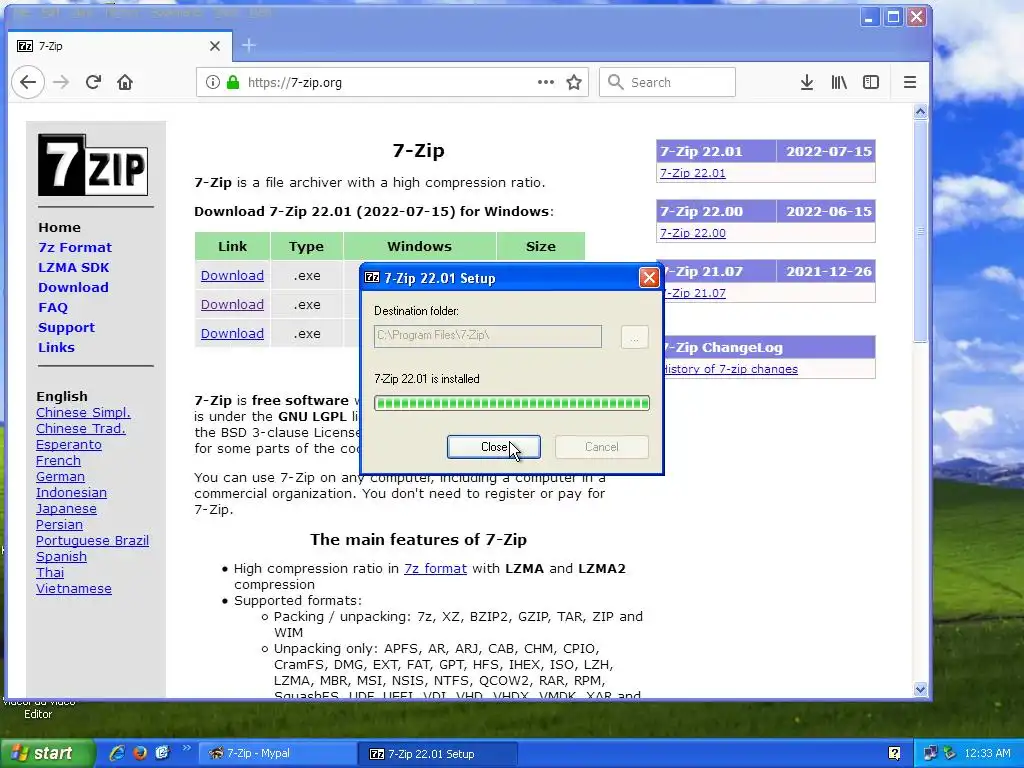Open a new tab with plus icon
Viewport: 1024px width, 768px height.
(249, 45)
